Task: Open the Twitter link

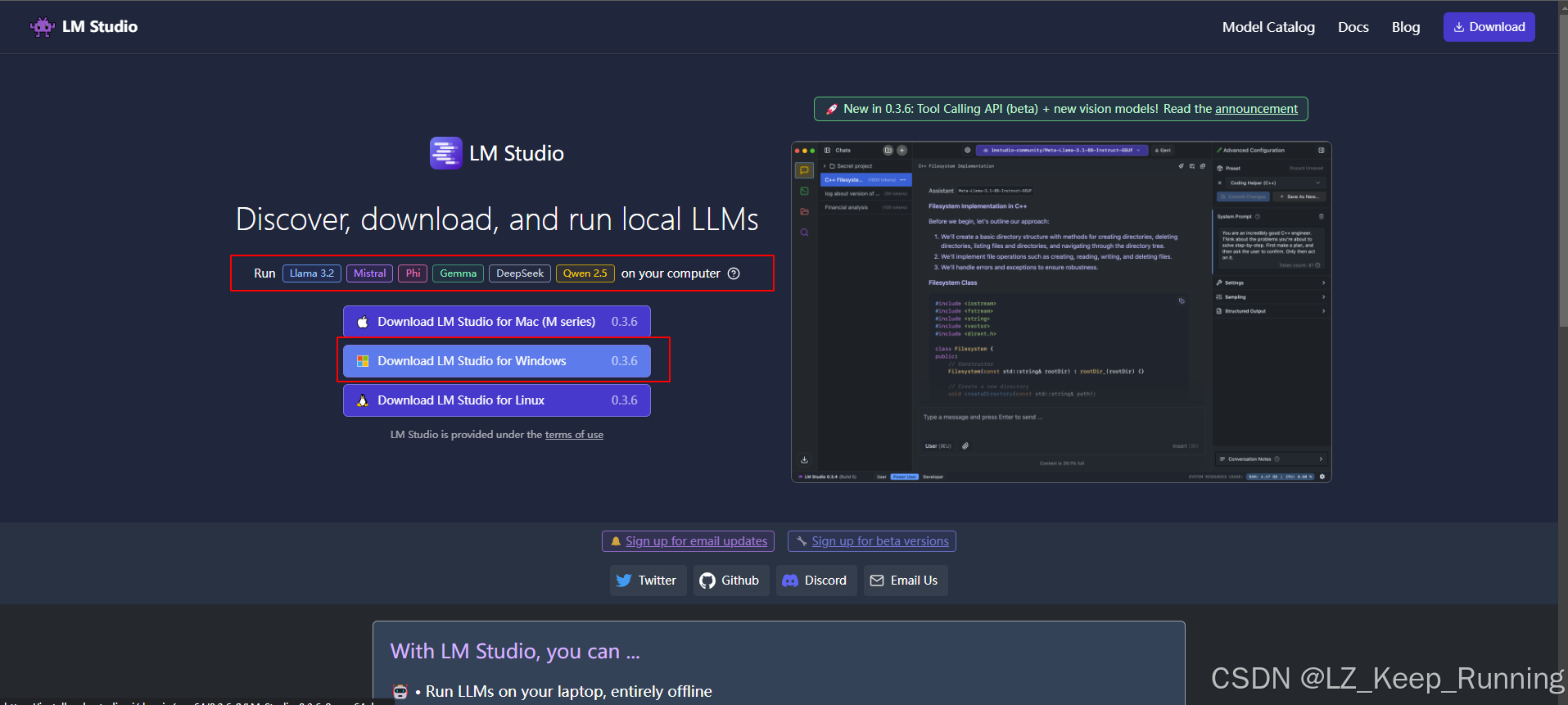Action: 648,581
